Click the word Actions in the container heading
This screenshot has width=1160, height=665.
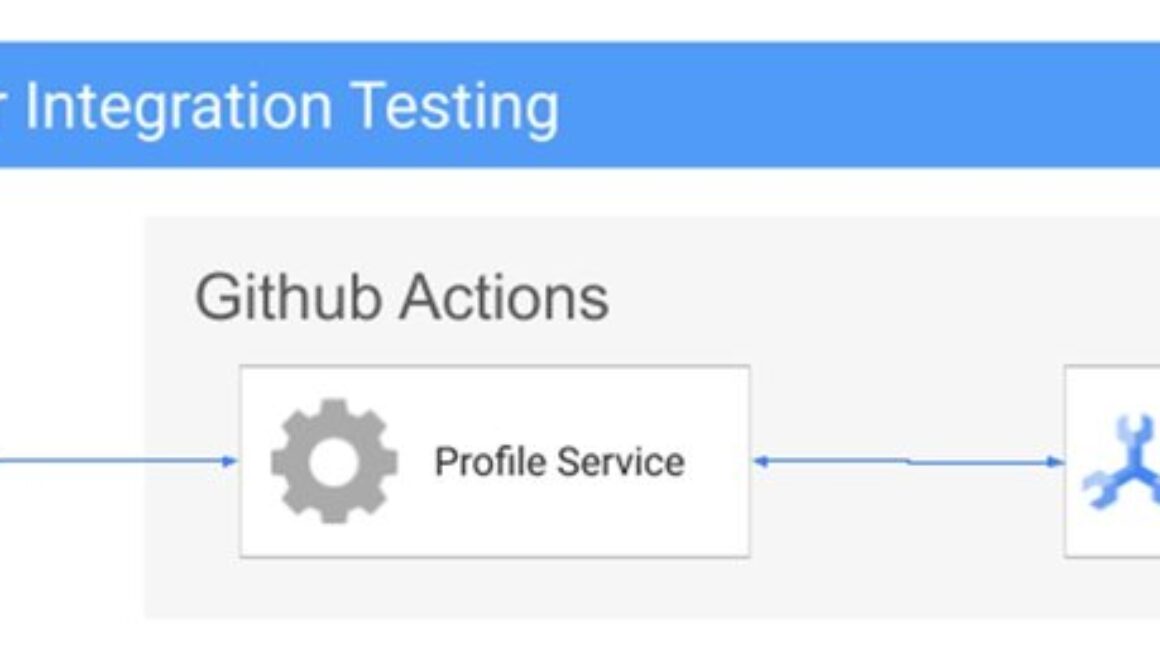click(x=505, y=297)
